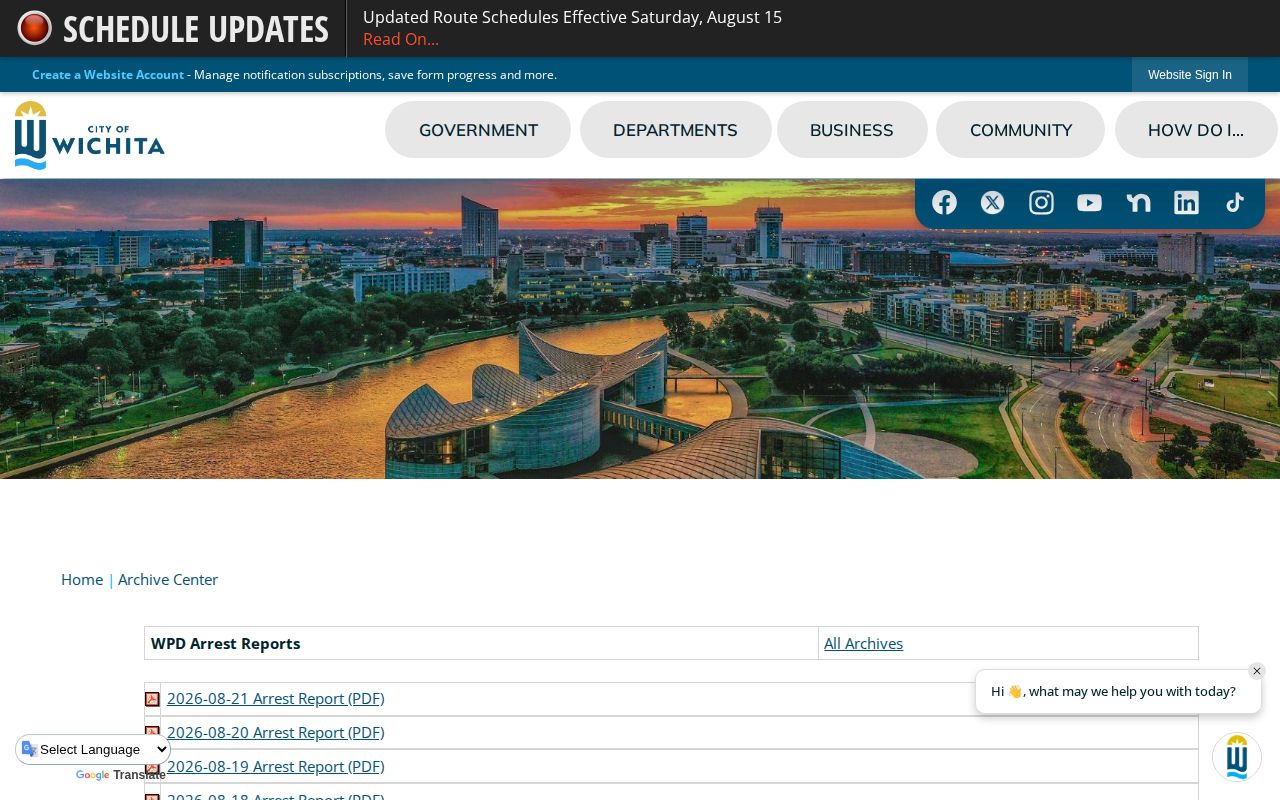Open the Nextdoor social icon

pyautogui.click(x=1138, y=203)
